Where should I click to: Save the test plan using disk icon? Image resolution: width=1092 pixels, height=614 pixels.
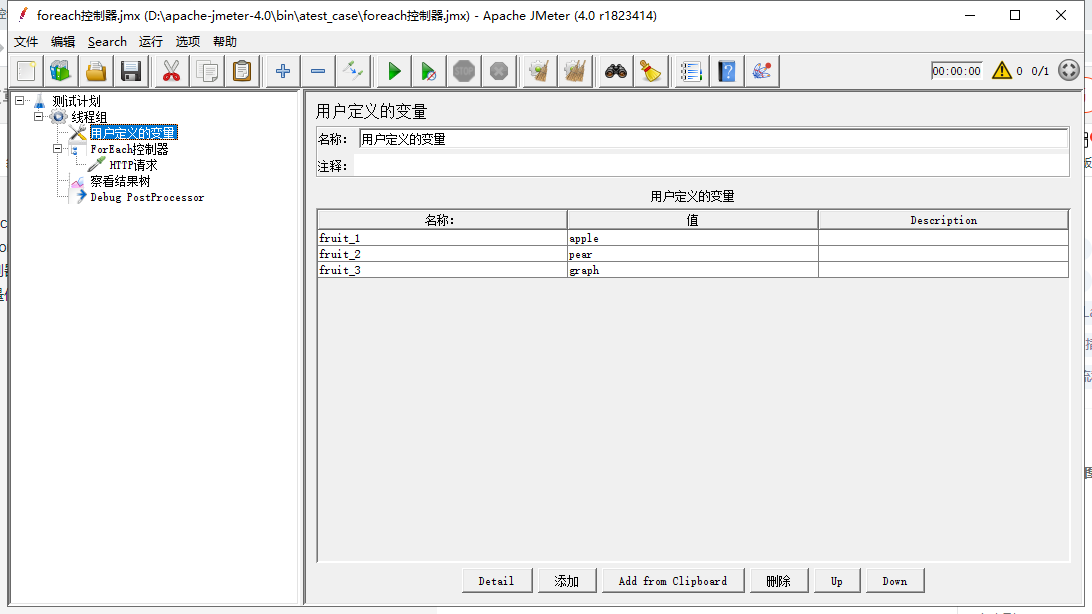[x=131, y=71]
